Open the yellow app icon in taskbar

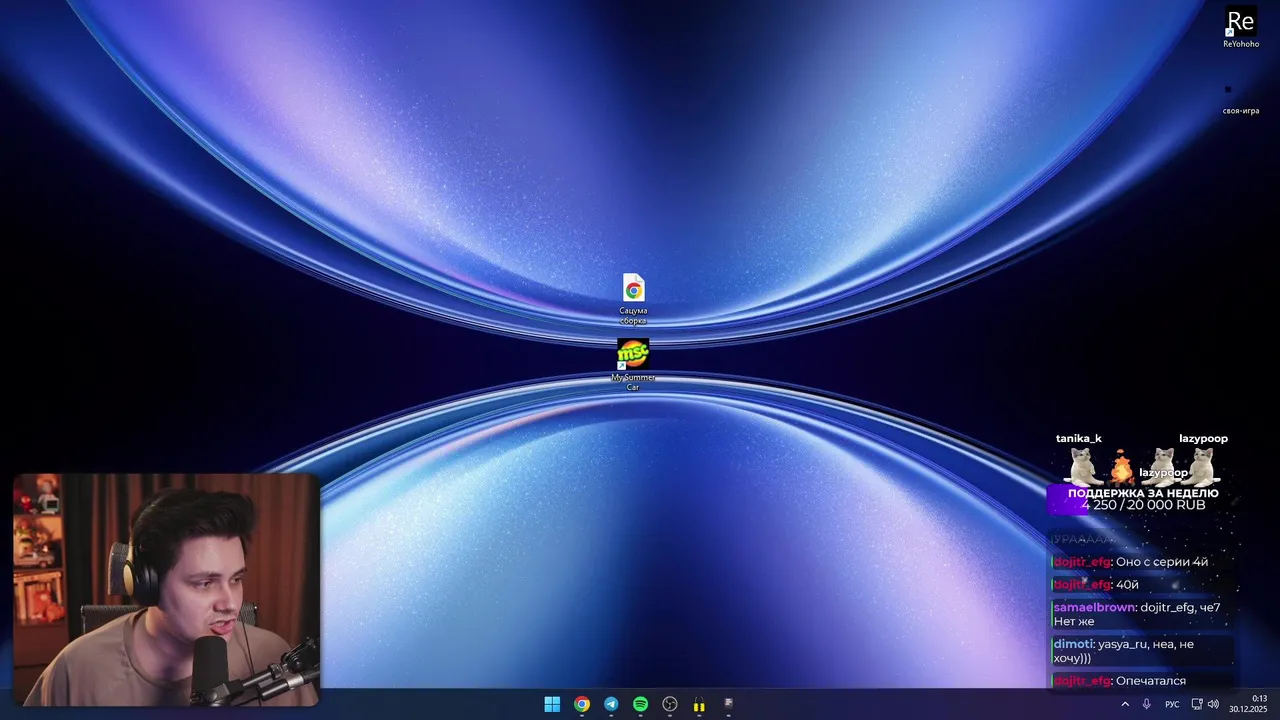[699, 704]
